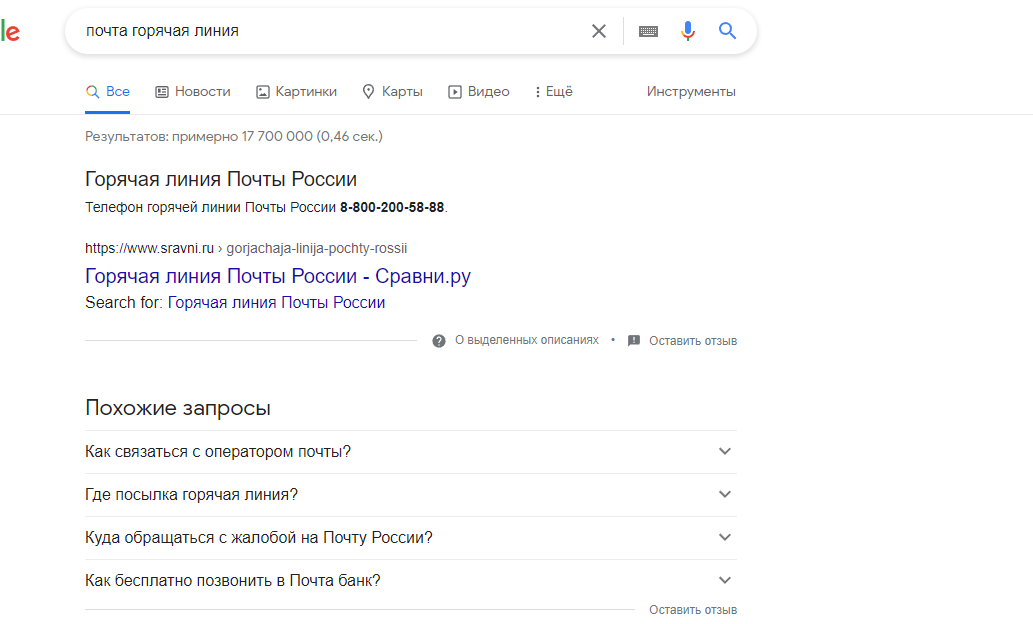Image resolution: width=1033 pixels, height=624 pixels.
Task: Click the Search for Горячая линия Почты России link
Action: 276,303
